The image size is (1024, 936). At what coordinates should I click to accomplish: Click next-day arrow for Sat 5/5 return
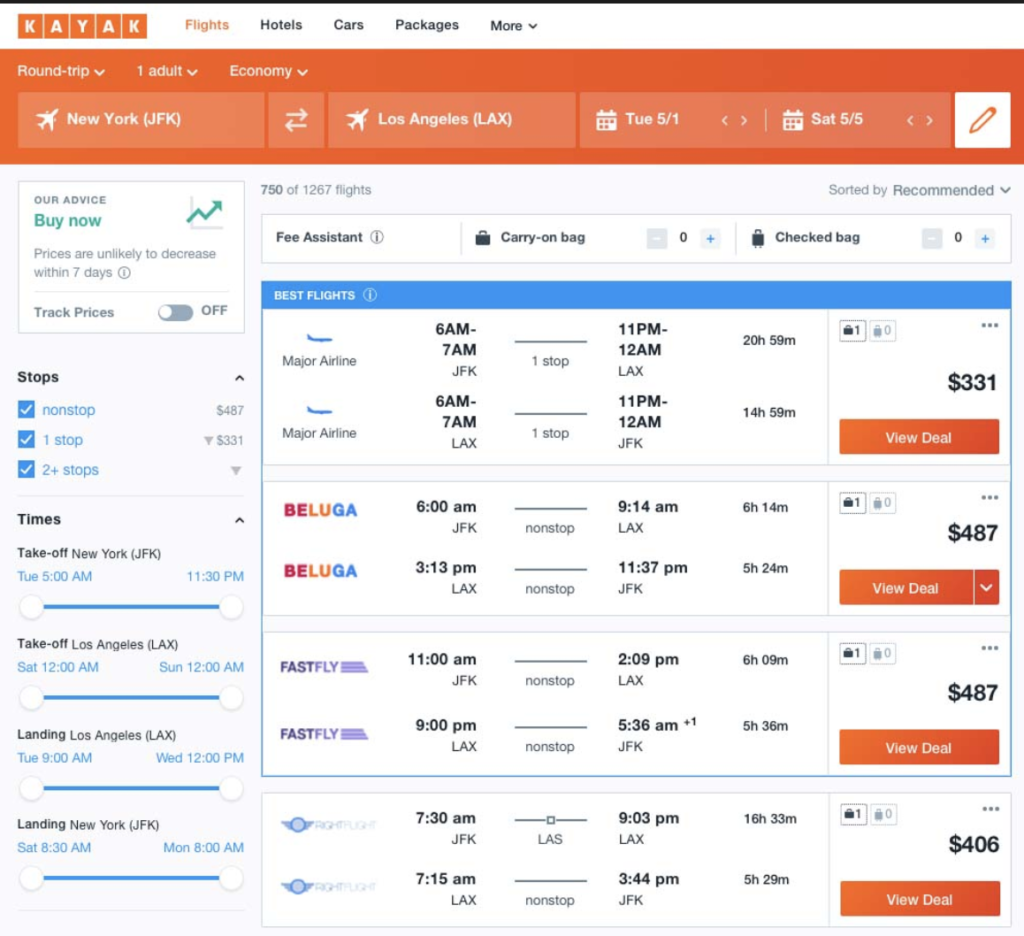pos(929,120)
